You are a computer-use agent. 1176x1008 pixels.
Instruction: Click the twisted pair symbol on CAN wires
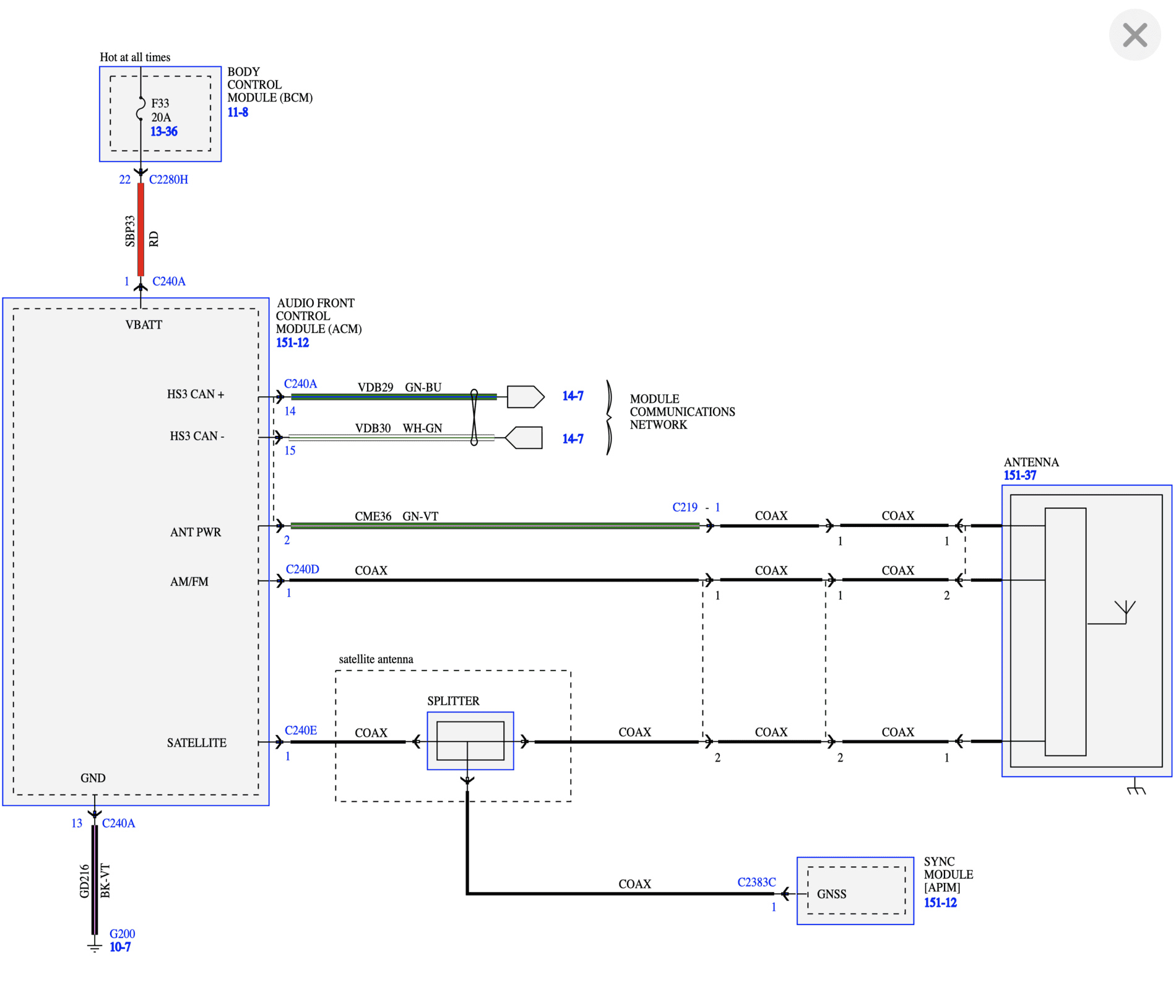point(474,417)
